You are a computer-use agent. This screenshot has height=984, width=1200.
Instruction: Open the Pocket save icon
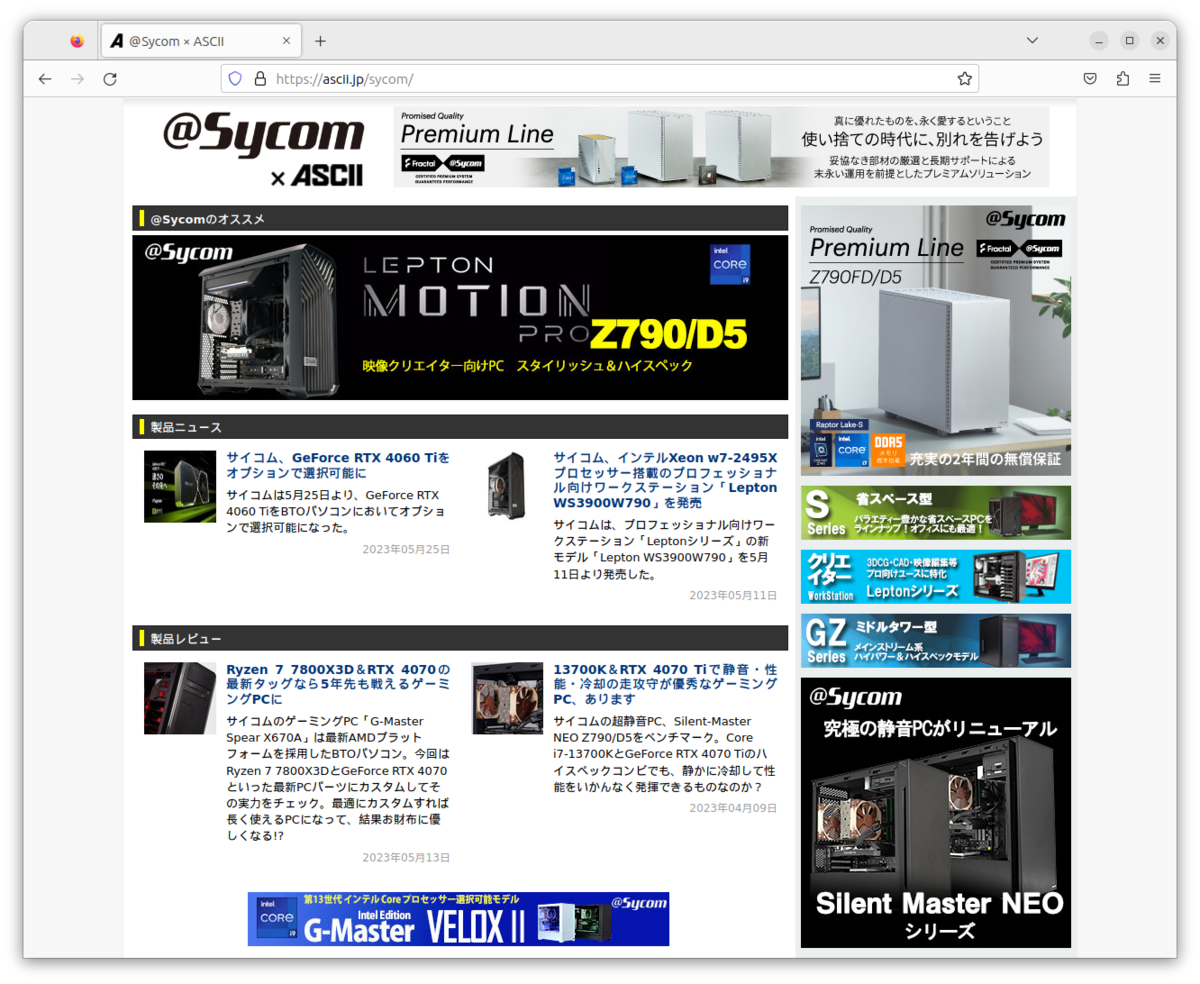point(1091,79)
